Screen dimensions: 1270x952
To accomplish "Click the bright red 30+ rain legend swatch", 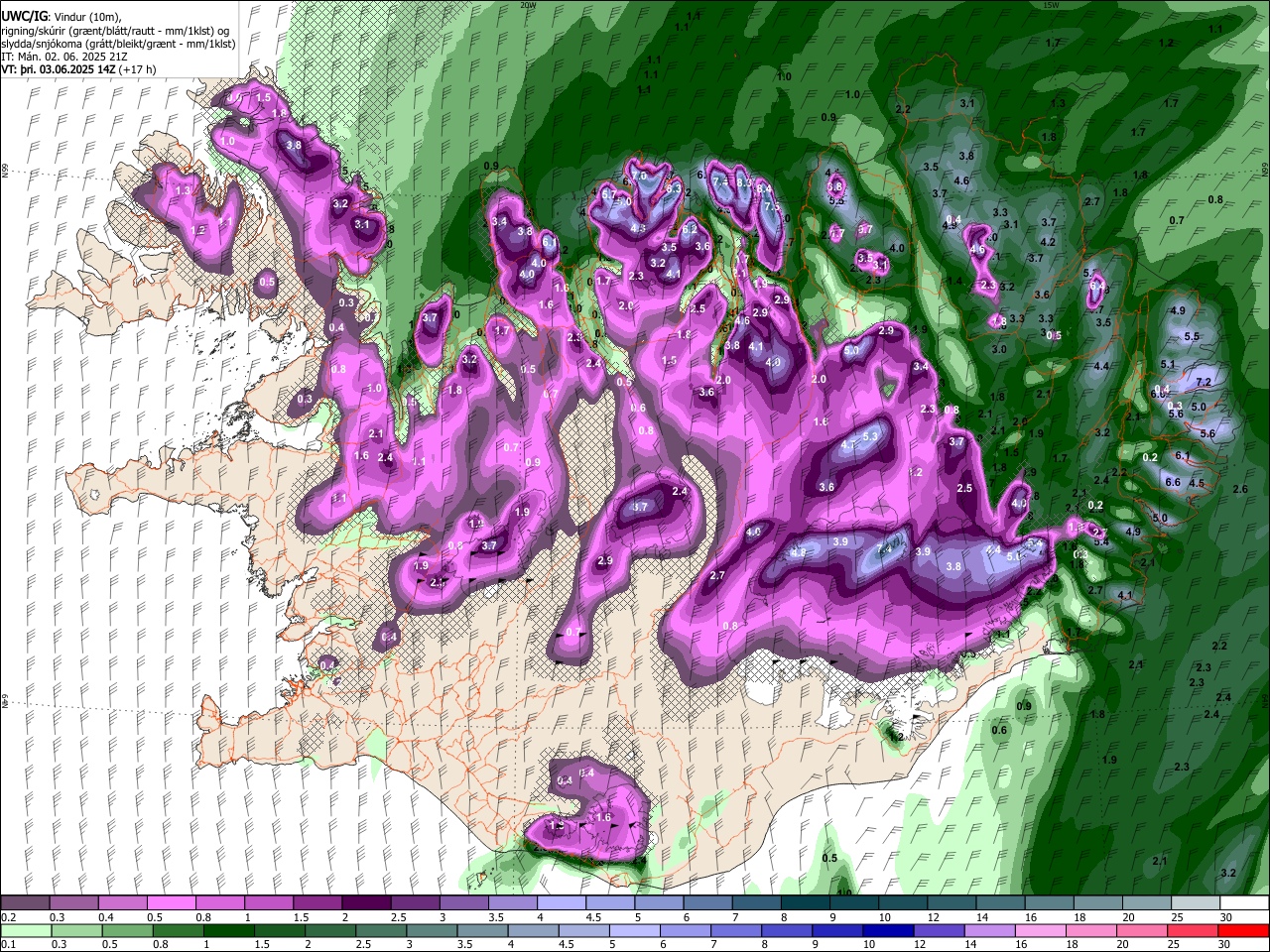I will (x=1242, y=930).
